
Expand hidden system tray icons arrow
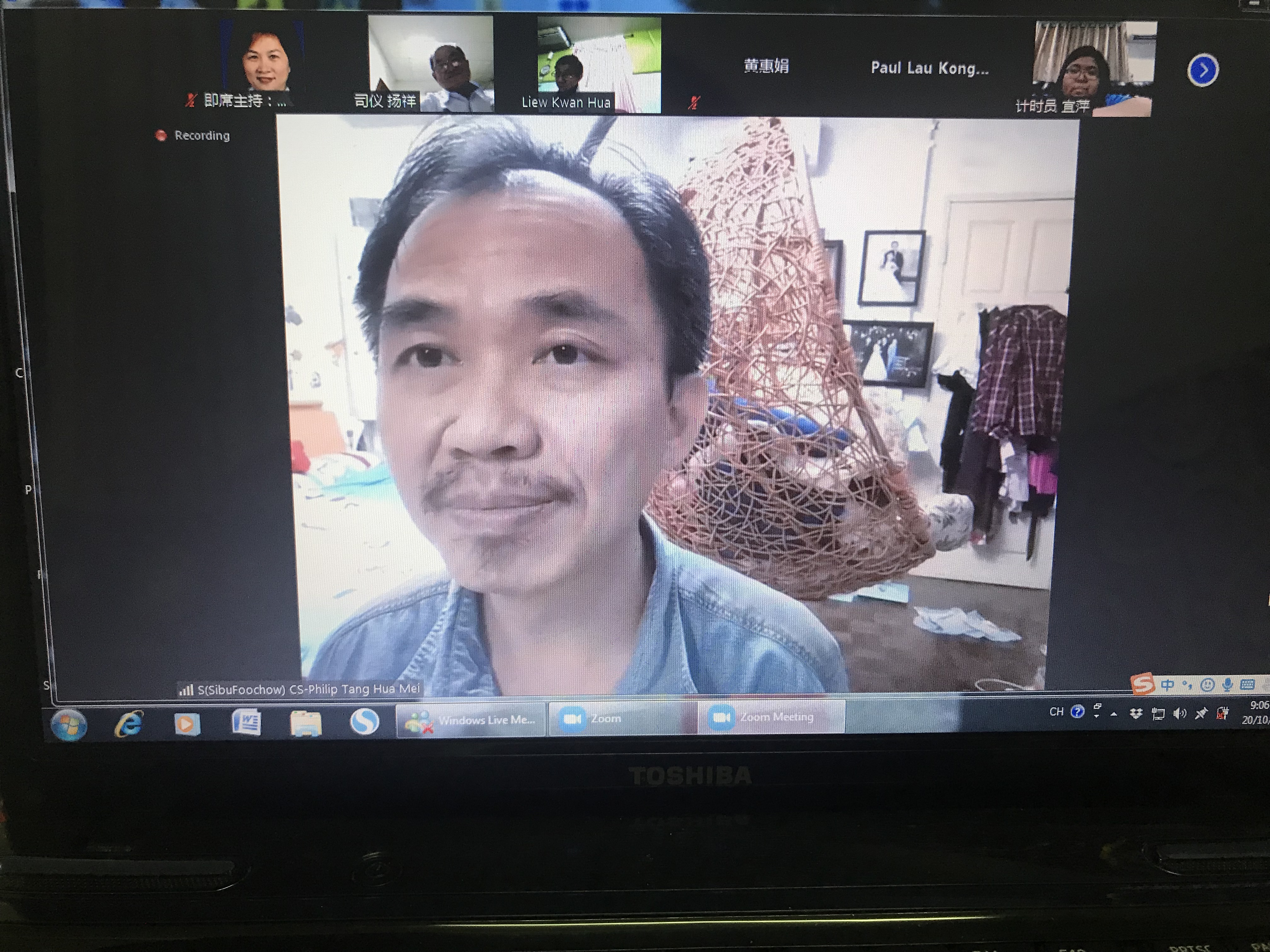pos(1114,714)
